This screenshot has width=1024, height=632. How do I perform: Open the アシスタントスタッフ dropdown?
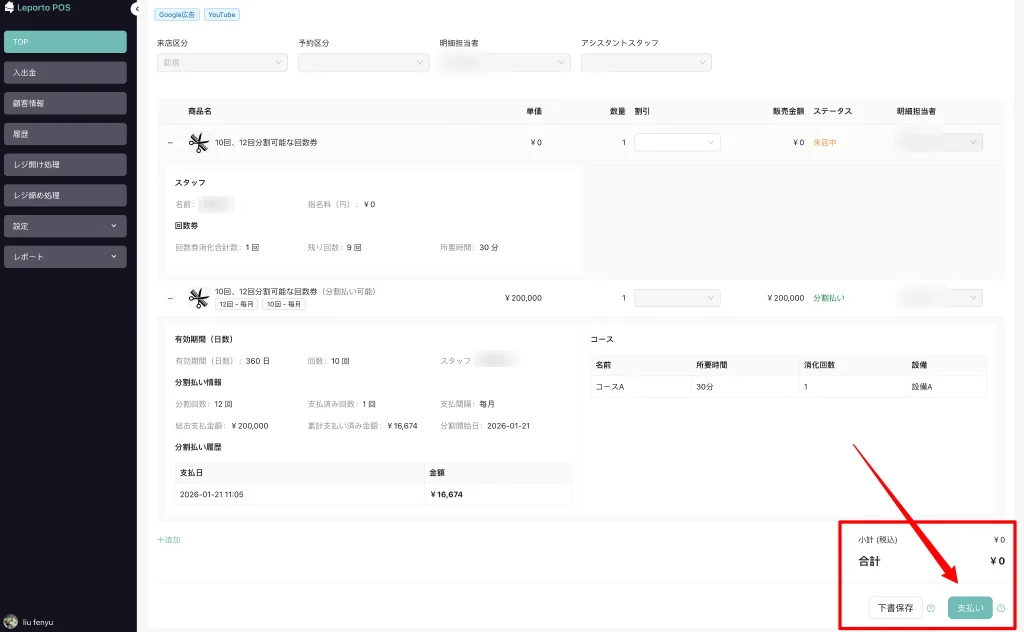(646, 62)
